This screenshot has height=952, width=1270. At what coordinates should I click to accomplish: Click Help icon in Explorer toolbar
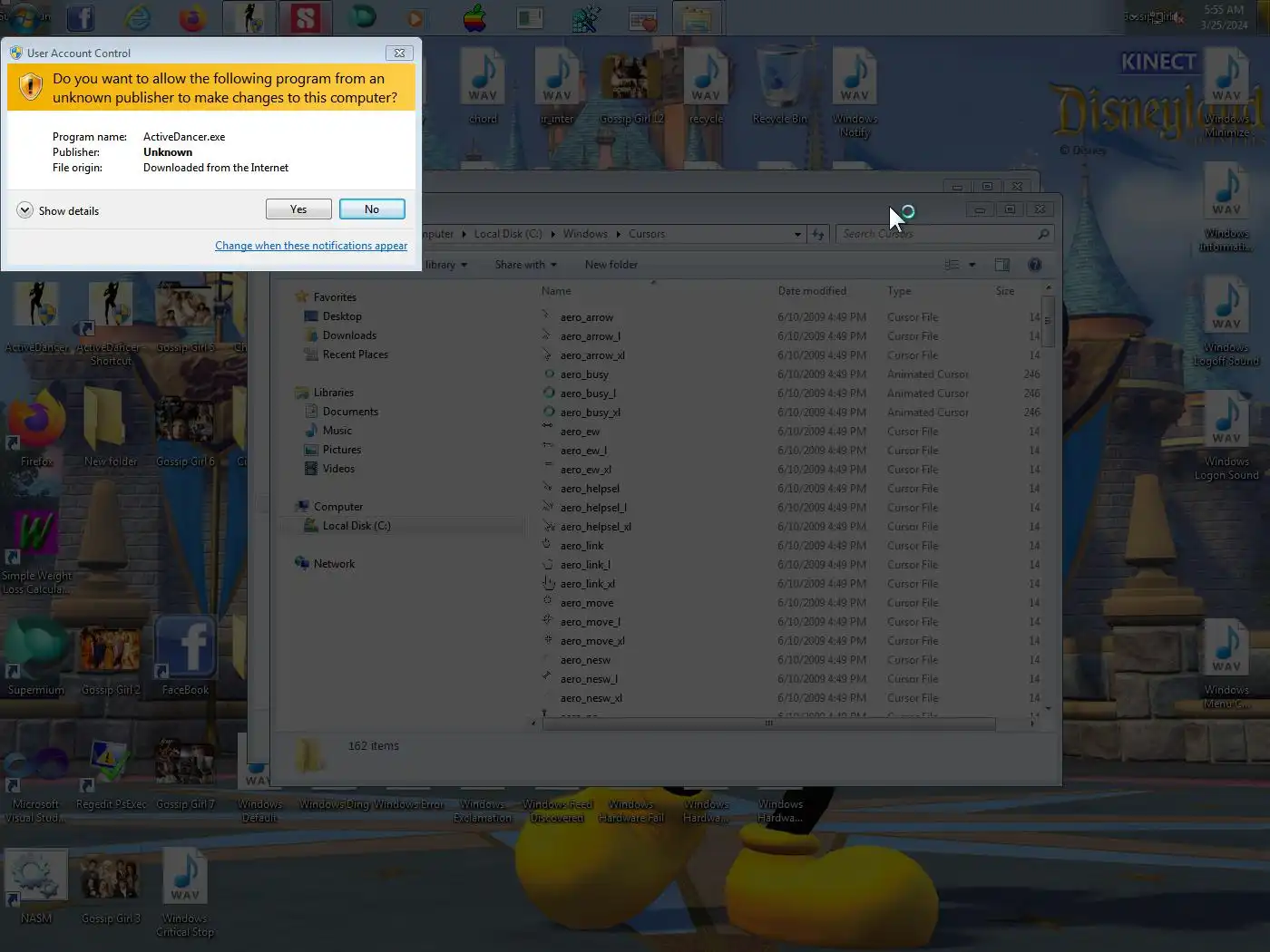pyautogui.click(x=1034, y=265)
